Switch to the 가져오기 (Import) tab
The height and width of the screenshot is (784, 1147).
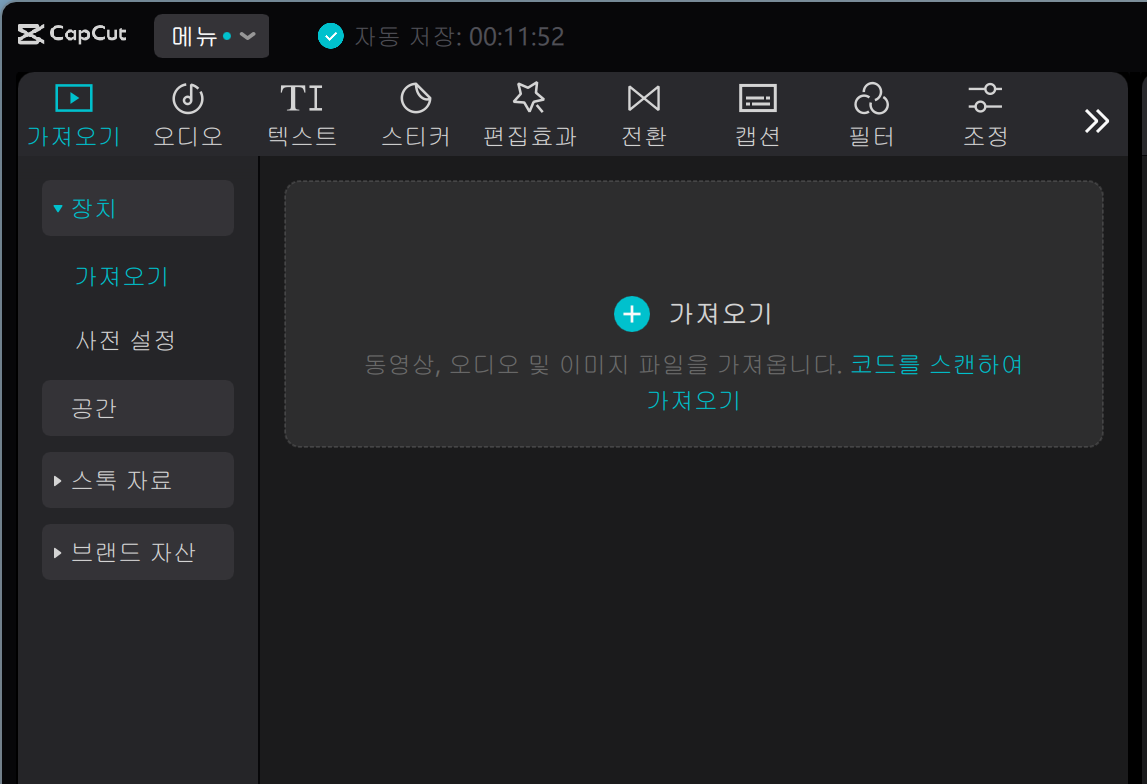coord(73,113)
